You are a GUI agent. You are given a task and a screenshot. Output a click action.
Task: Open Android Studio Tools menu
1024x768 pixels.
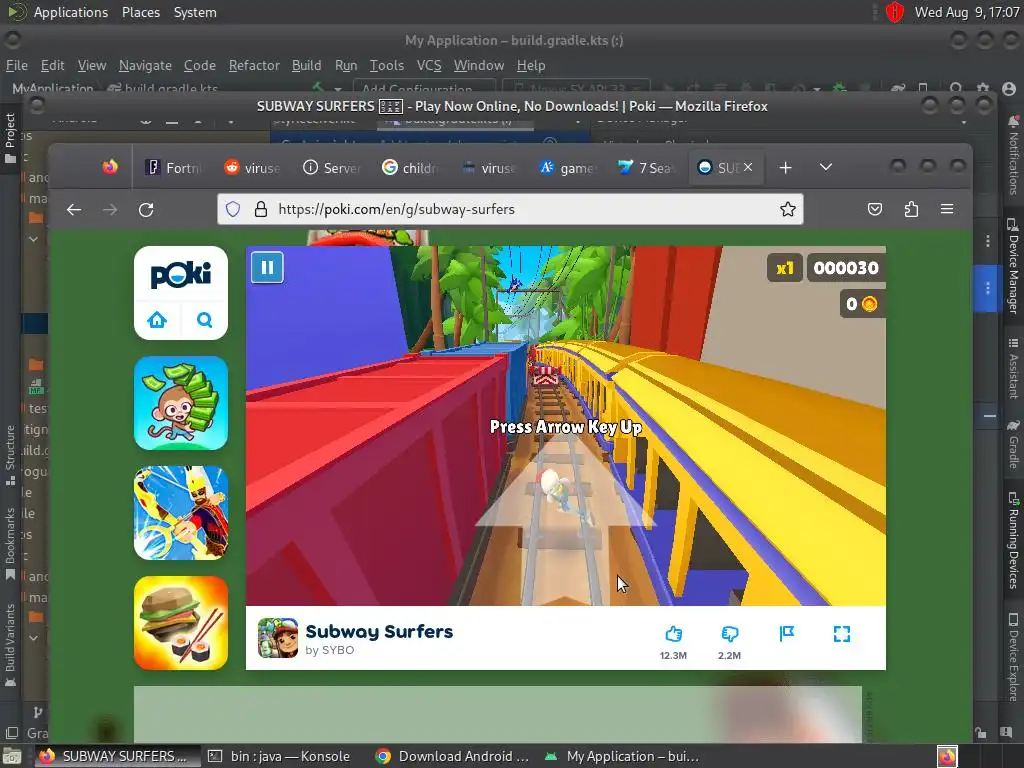(387, 65)
